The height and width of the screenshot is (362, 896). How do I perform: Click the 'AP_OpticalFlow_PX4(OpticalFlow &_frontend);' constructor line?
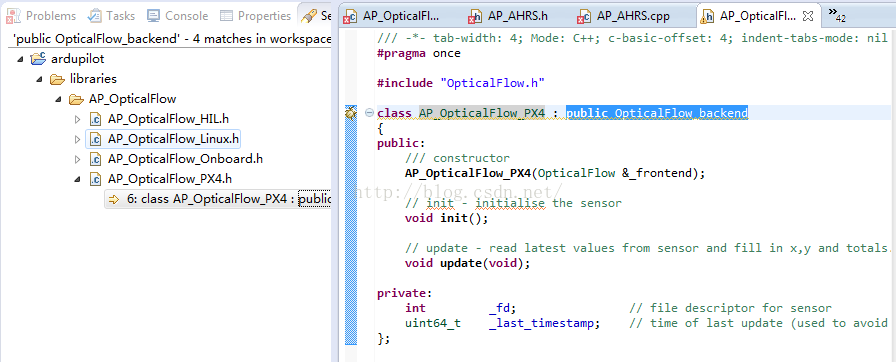click(555, 173)
